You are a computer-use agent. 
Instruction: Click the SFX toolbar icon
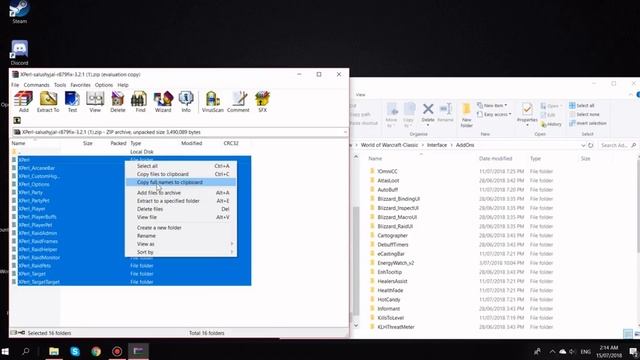(x=262, y=102)
